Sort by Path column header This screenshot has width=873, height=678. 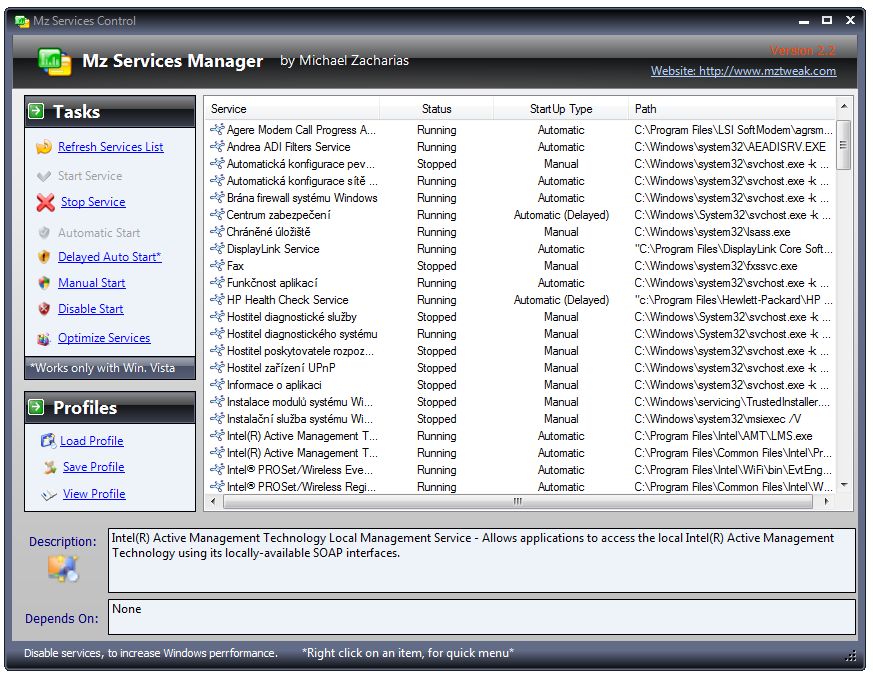pyautogui.click(x=732, y=109)
